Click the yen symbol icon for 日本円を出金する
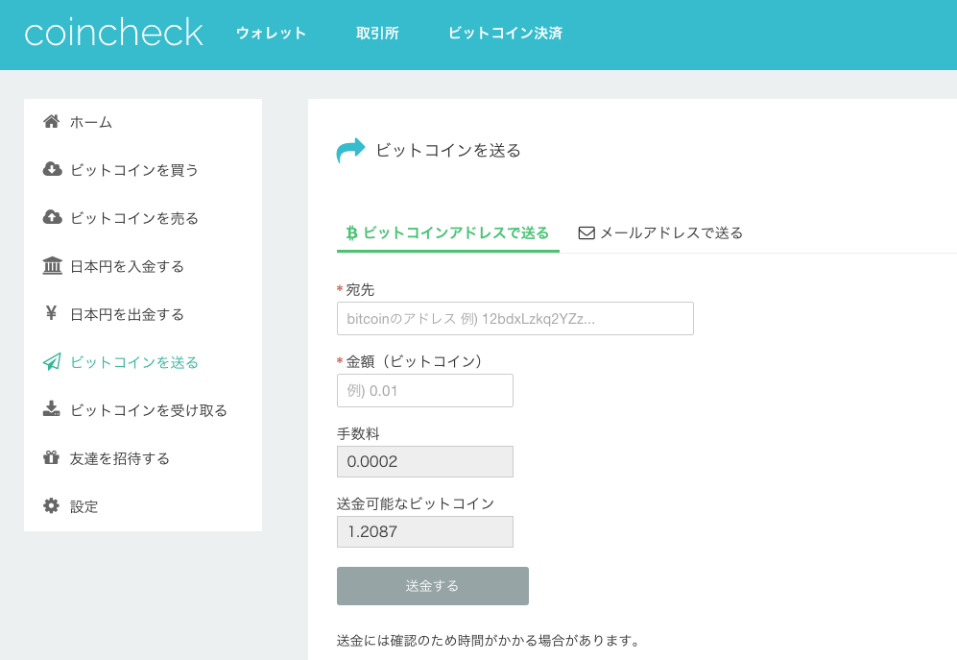The height and width of the screenshot is (660, 957). pos(51,313)
